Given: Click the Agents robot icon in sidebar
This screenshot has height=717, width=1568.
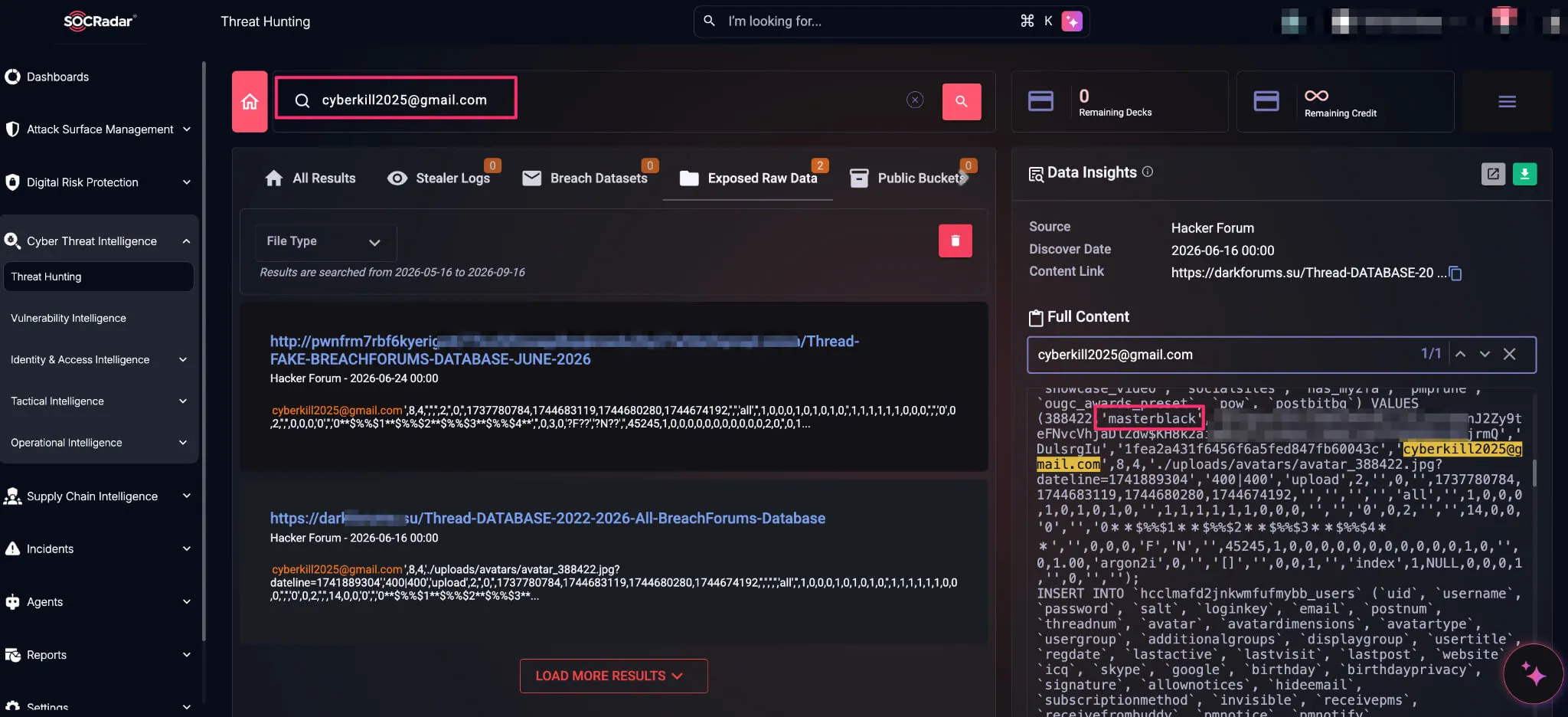Looking at the screenshot, I should click(x=12, y=602).
